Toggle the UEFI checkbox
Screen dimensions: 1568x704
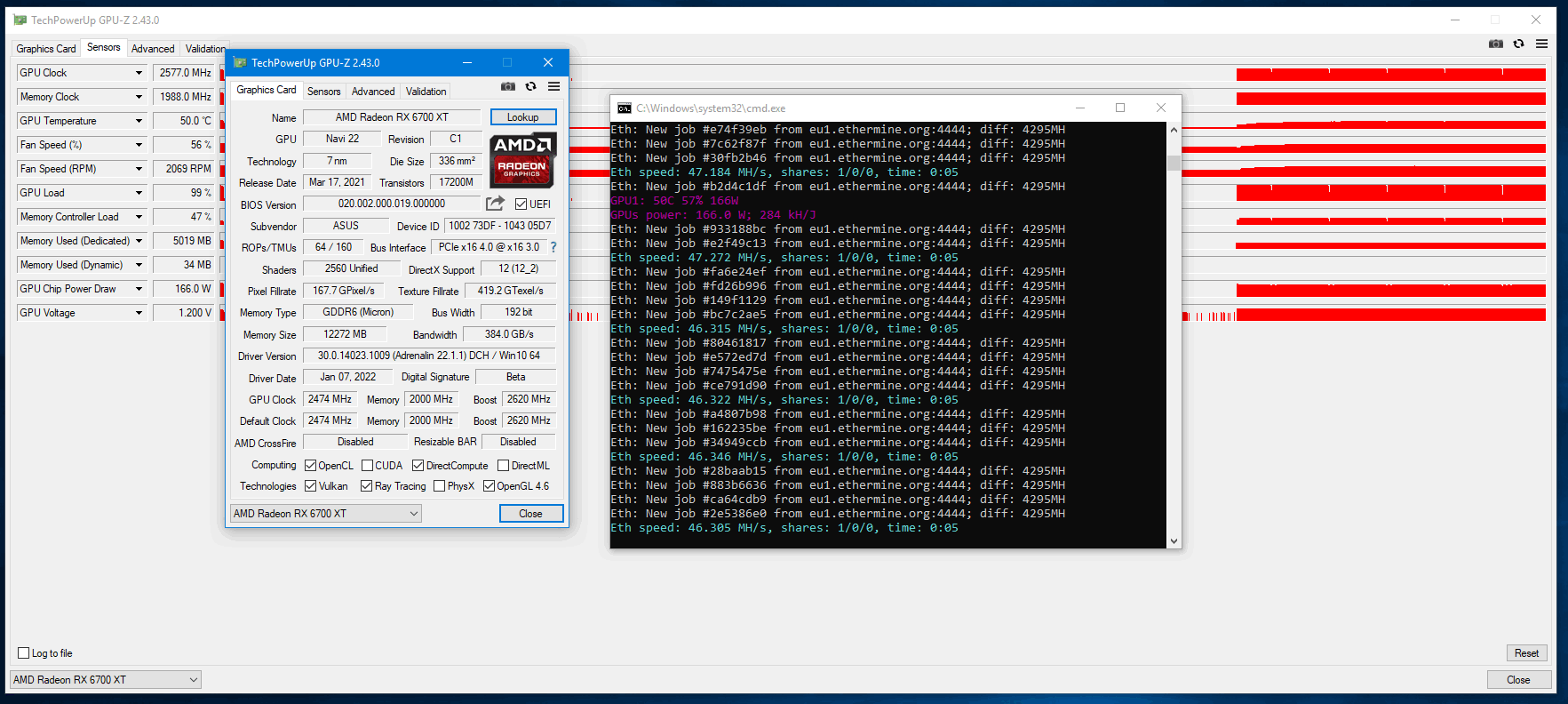pyautogui.click(x=521, y=204)
